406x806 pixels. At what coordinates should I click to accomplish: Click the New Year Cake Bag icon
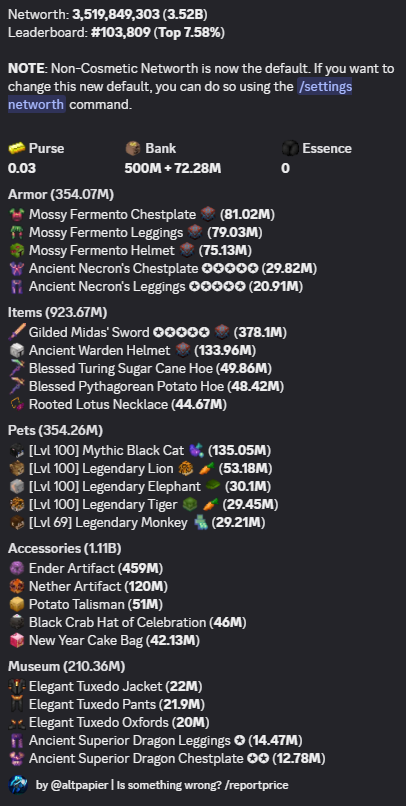(16, 640)
